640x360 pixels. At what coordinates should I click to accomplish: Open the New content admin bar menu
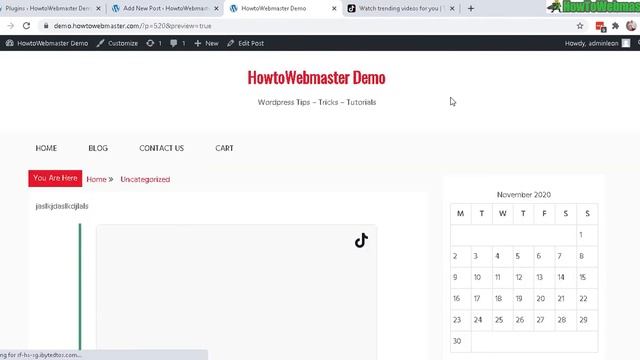[x=206, y=43]
